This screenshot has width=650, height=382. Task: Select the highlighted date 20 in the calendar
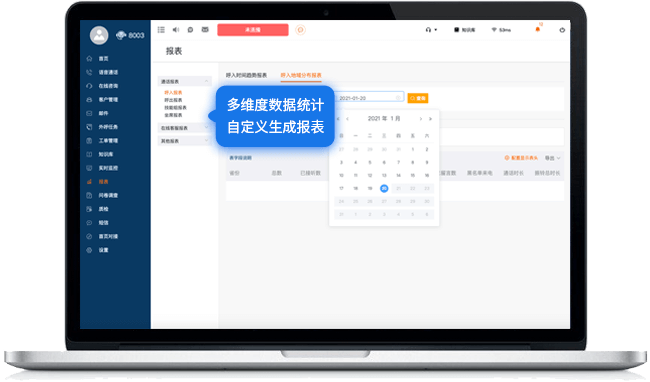point(384,189)
